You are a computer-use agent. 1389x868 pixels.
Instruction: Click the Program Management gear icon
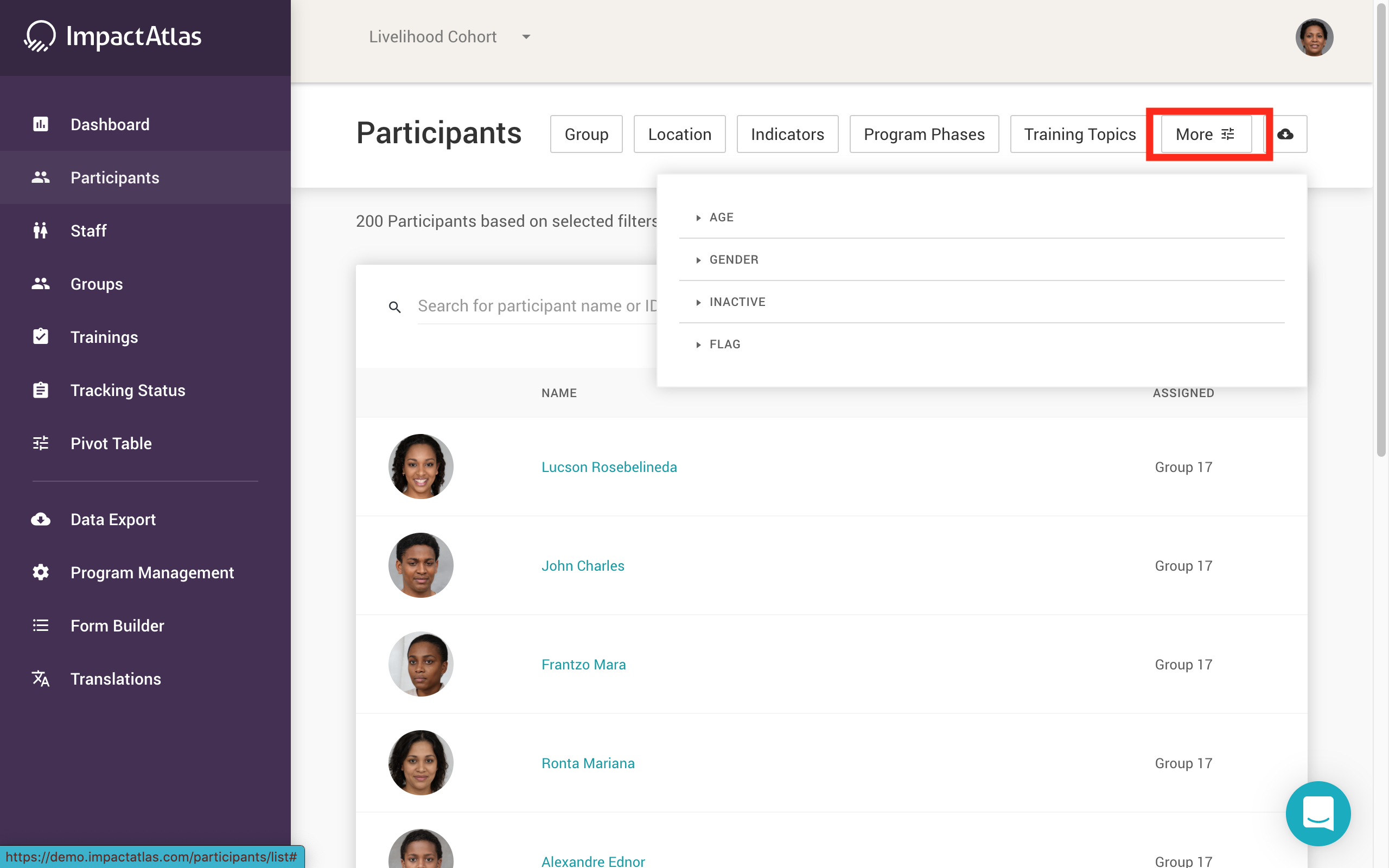click(40, 572)
